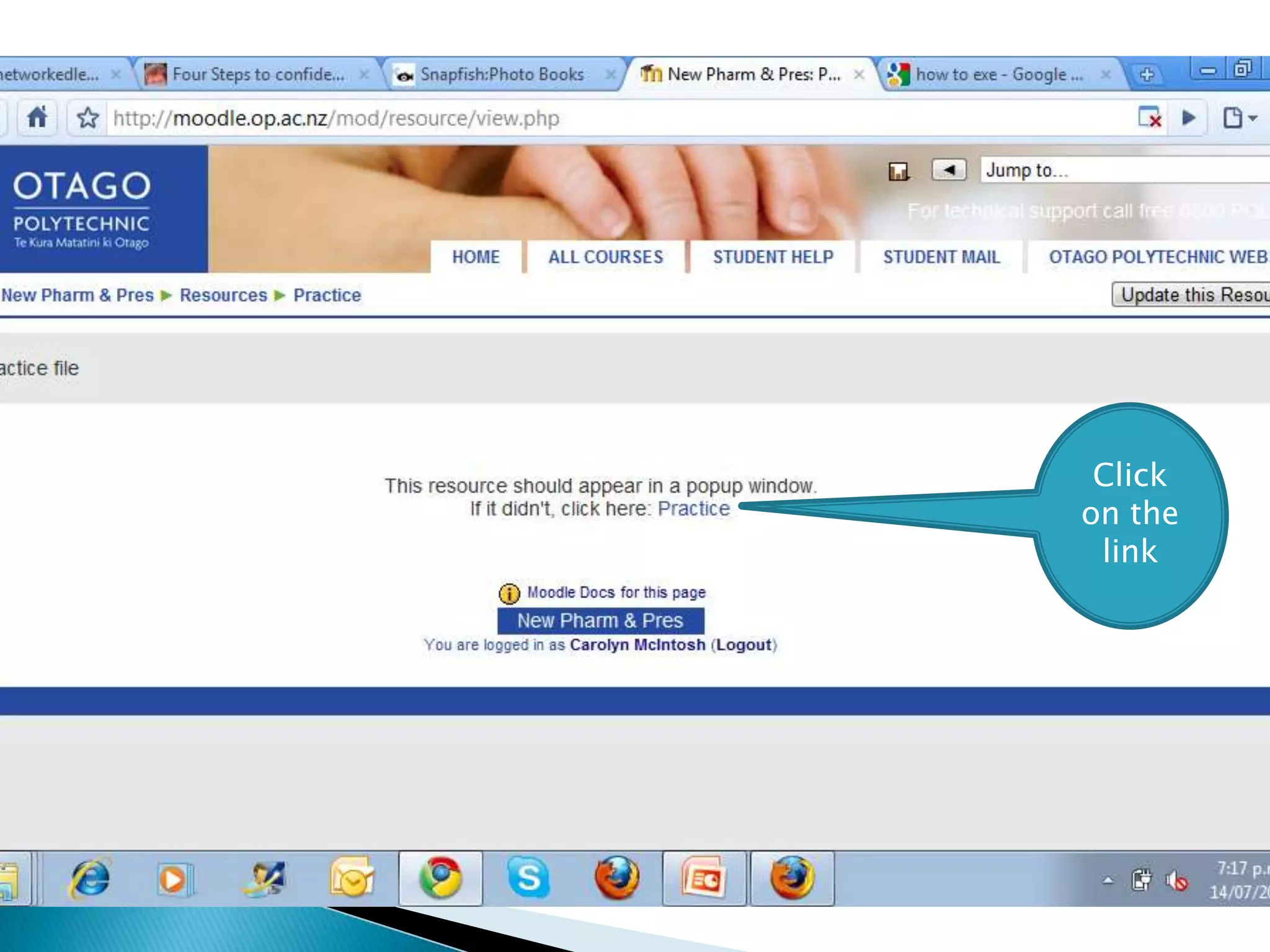Click the Logout link

pos(744,645)
